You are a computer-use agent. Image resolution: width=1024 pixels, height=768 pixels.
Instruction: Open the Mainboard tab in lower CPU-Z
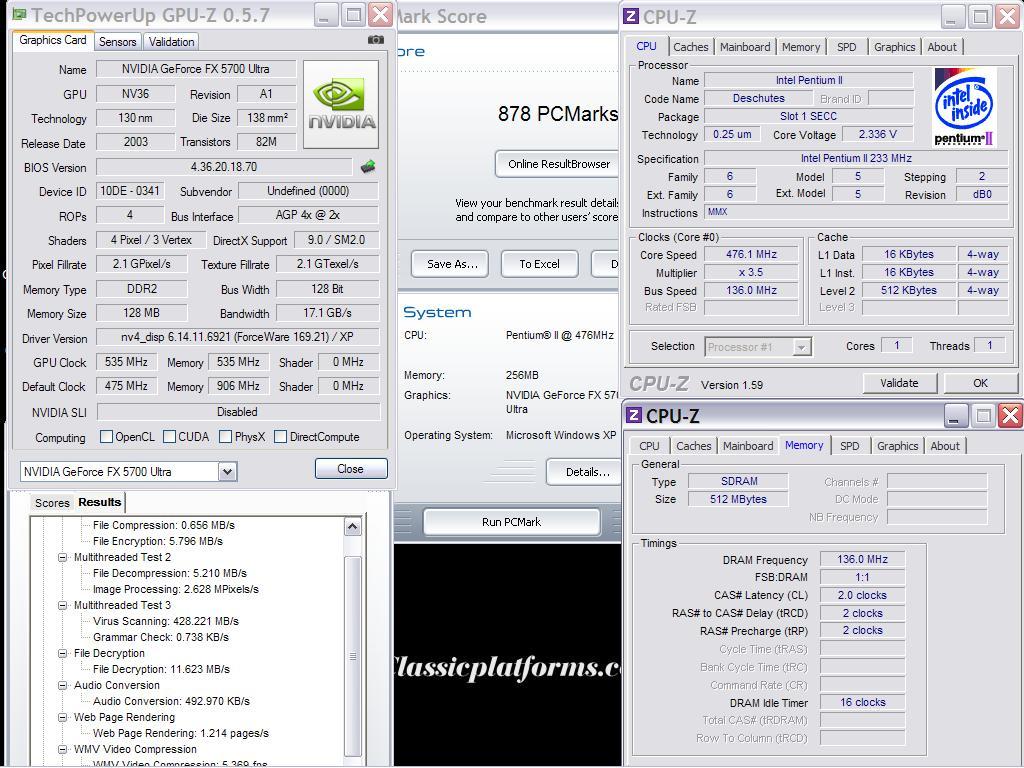tap(748, 446)
